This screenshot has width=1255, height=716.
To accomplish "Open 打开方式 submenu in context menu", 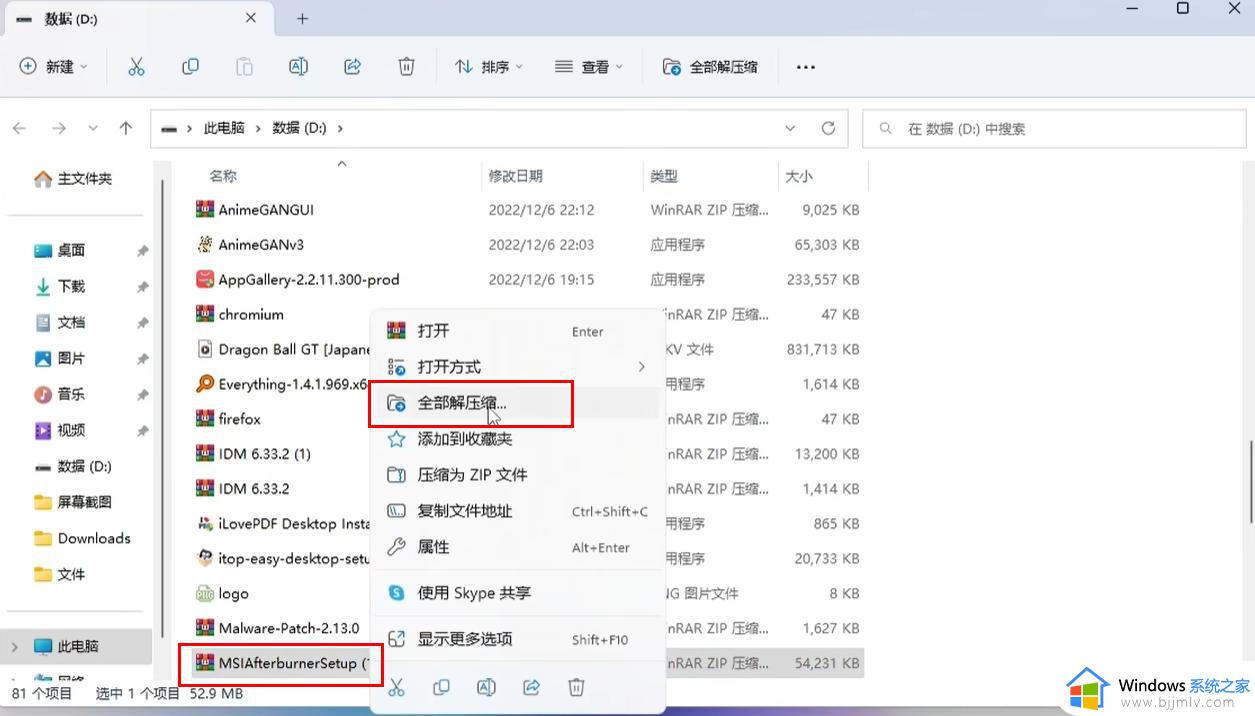I will (x=515, y=367).
